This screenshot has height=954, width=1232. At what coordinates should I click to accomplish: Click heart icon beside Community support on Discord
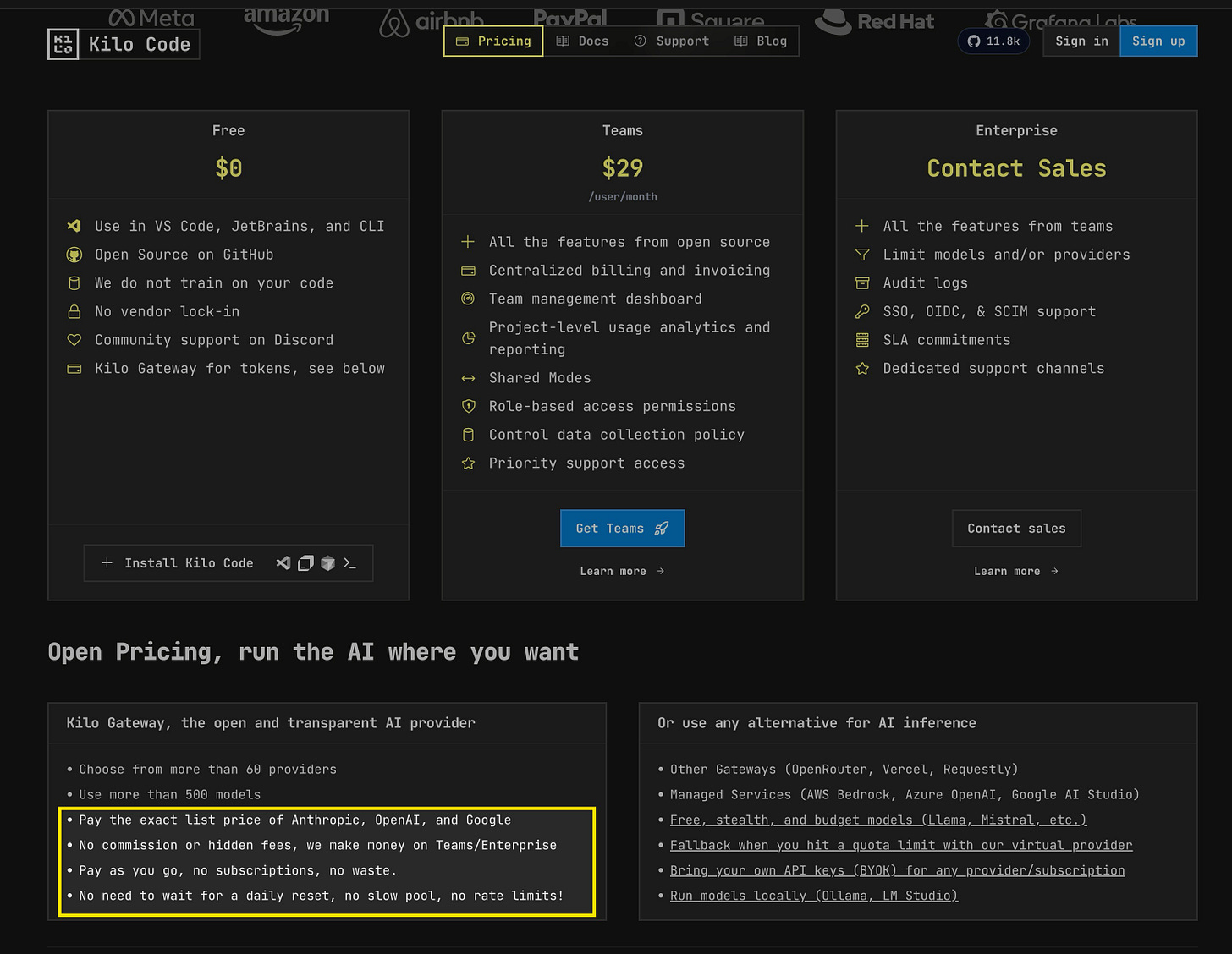pos(74,340)
